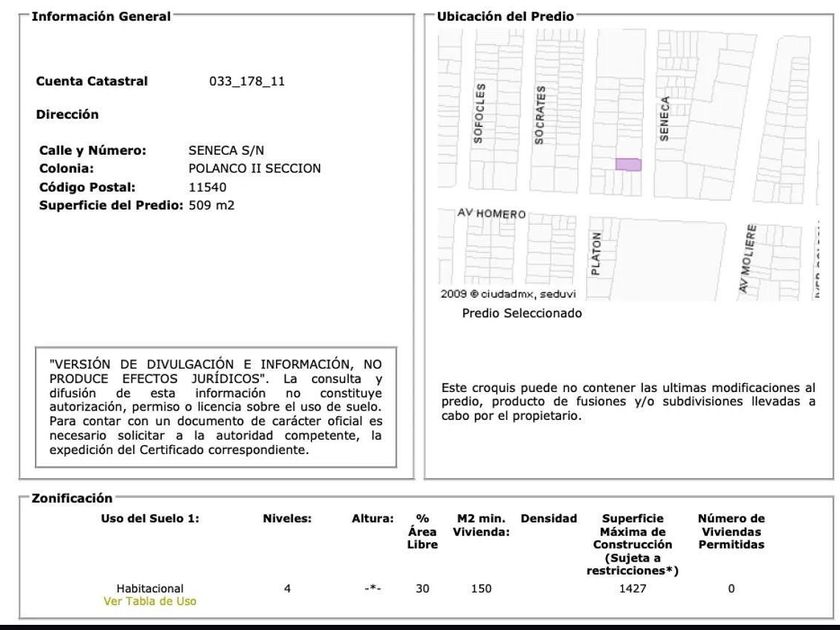Screen dimensions: 840x630
Task: Click the highlighted purple parcel on map
Action: tap(628, 164)
